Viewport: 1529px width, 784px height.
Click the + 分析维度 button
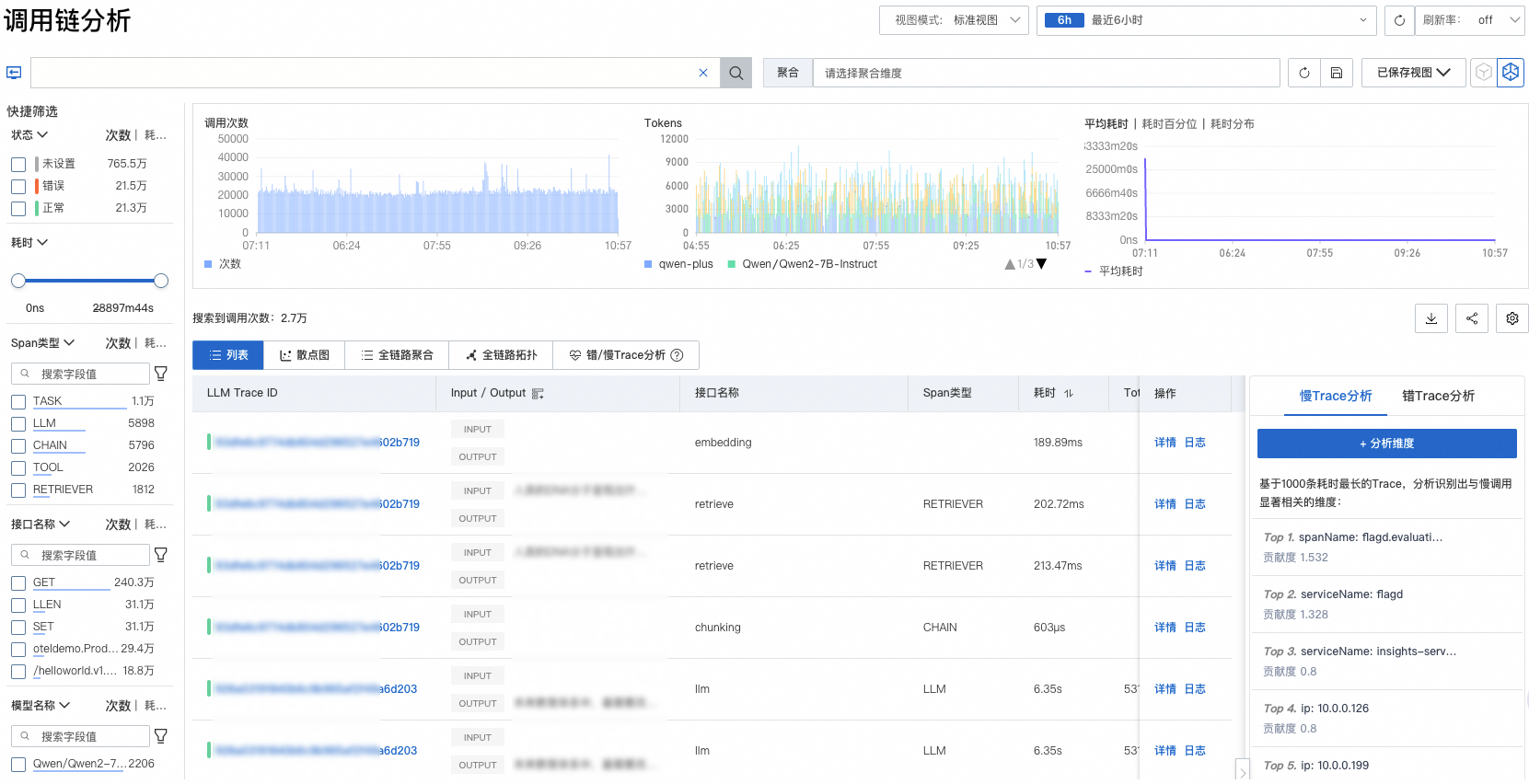(x=1387, y=444)
